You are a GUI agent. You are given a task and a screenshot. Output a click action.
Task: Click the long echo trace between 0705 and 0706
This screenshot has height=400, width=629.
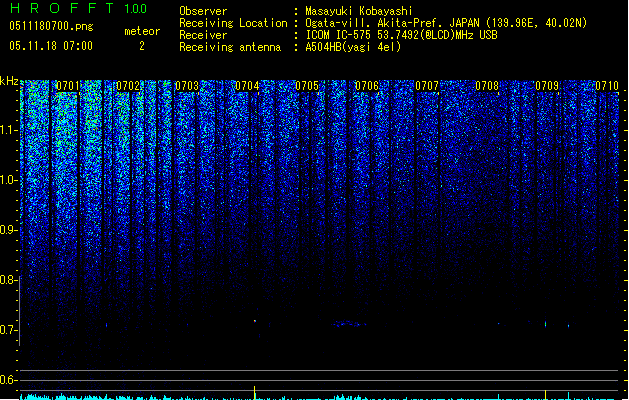(x=349, y=323)
